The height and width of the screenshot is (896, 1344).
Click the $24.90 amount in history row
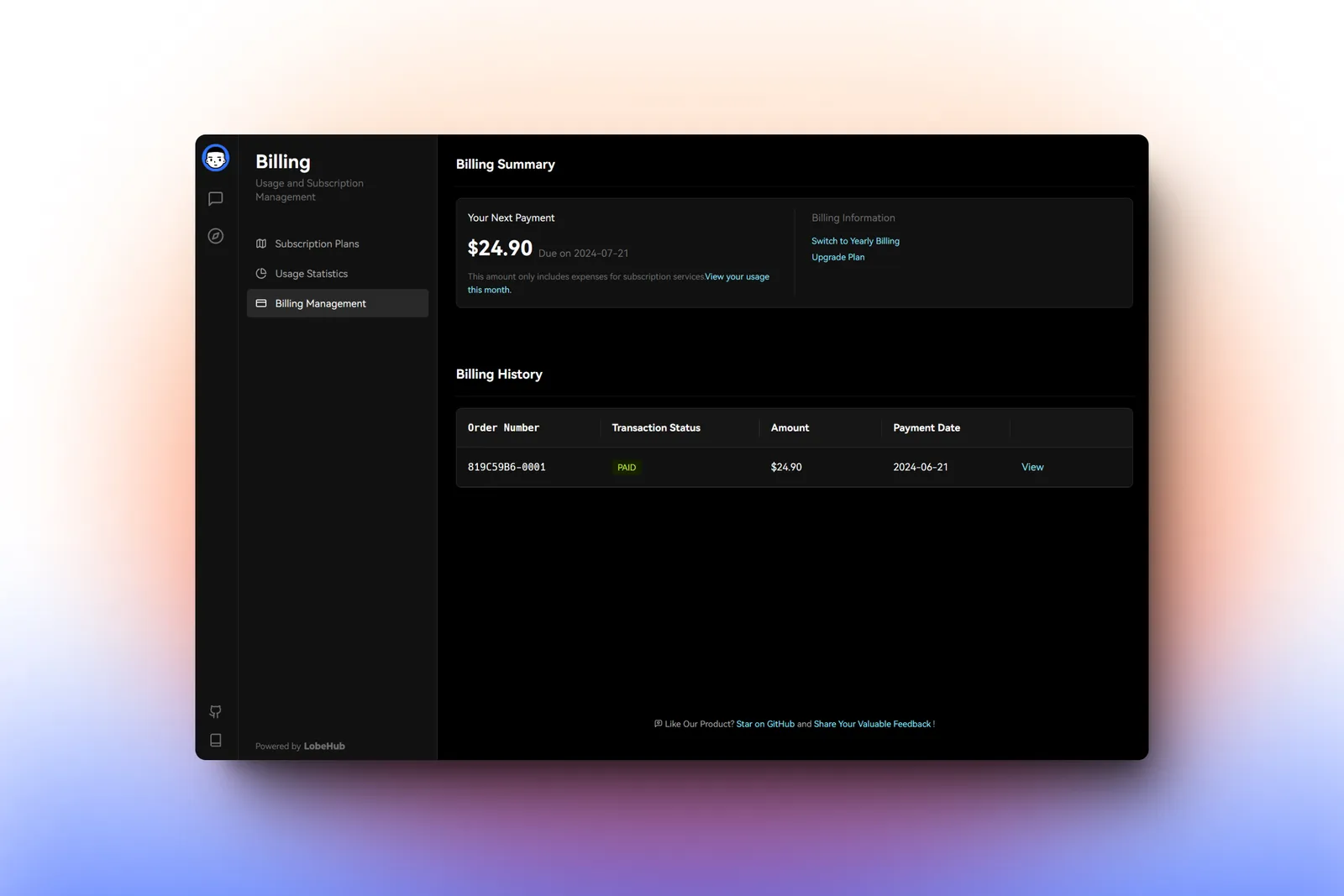(x=786, y=467)
